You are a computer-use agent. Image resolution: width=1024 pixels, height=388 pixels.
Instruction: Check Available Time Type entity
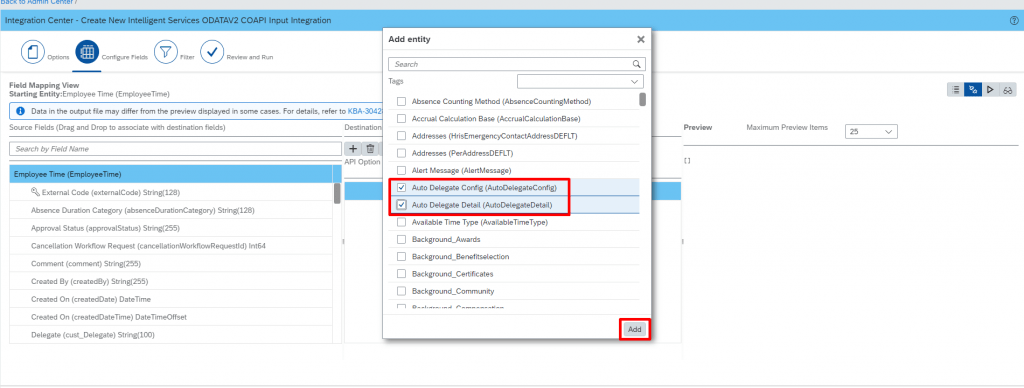402,222
